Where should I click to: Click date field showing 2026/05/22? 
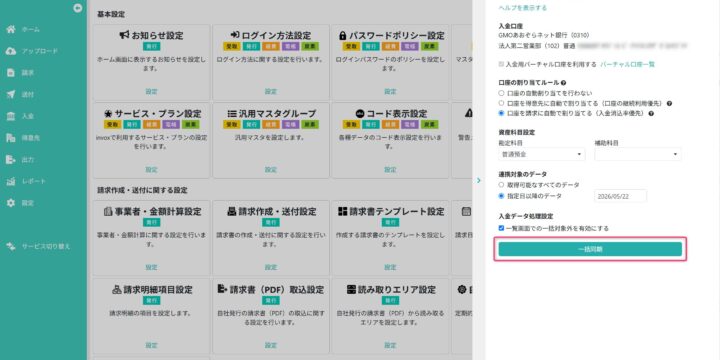click(620, 196)
